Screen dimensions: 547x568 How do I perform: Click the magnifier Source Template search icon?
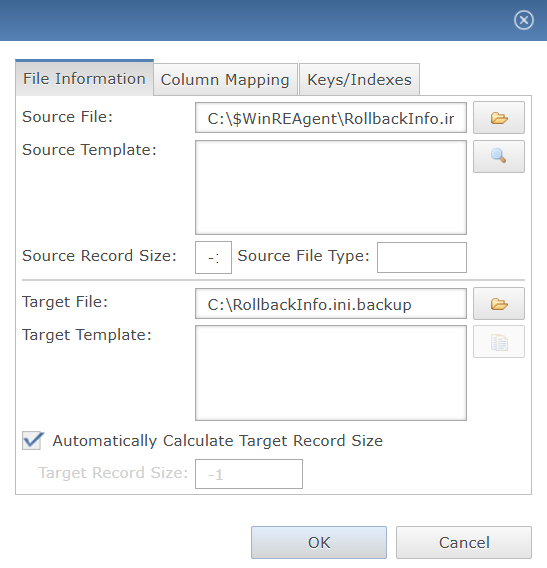pos(498,156)
